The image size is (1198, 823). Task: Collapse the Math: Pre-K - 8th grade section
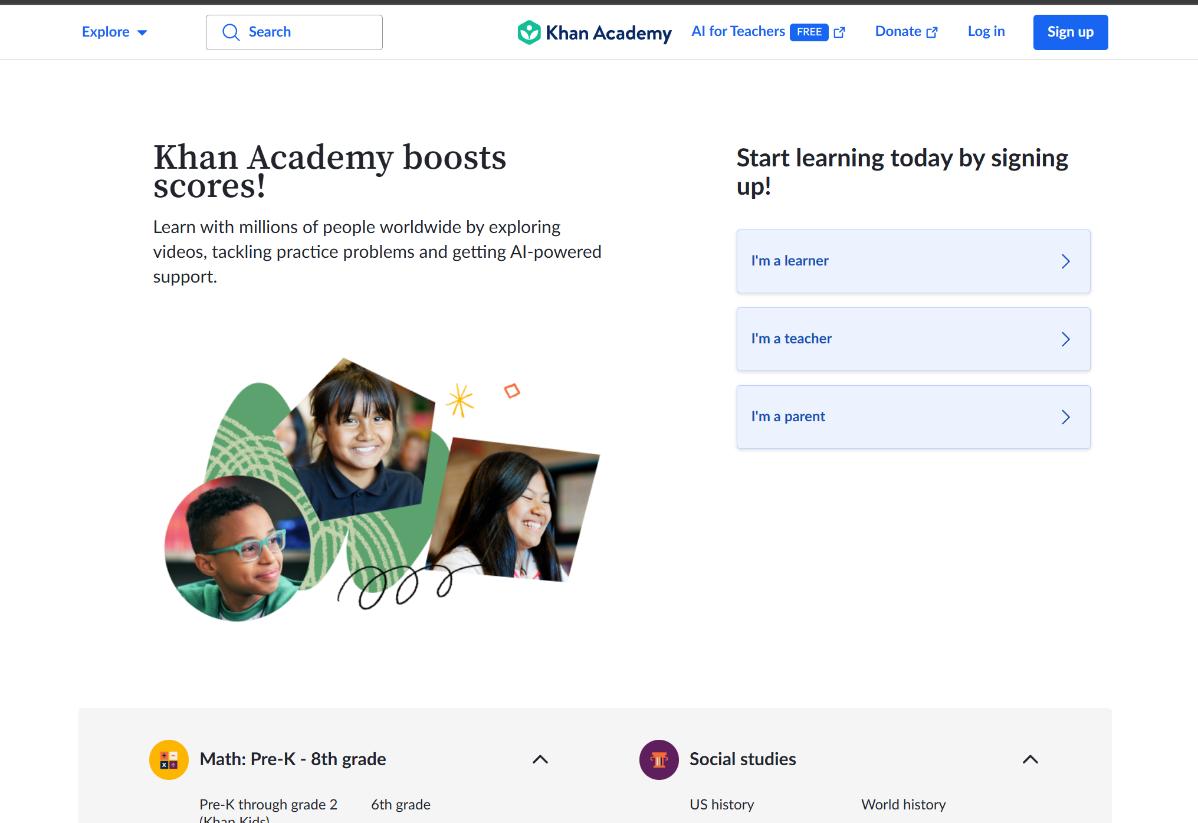[x=540, y=759]
